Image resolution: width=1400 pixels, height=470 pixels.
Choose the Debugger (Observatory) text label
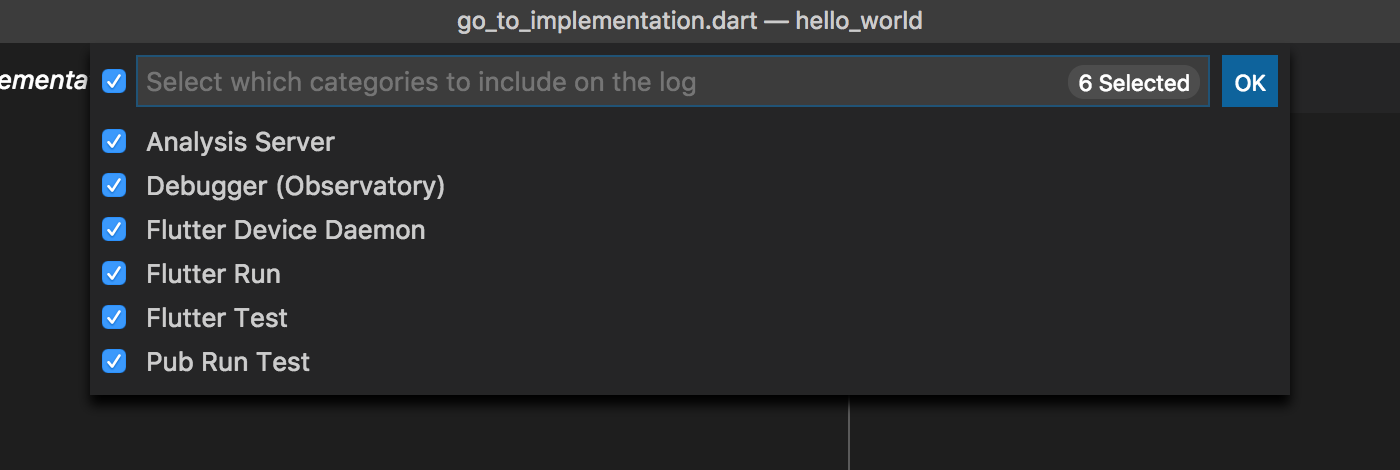[295, 186]
